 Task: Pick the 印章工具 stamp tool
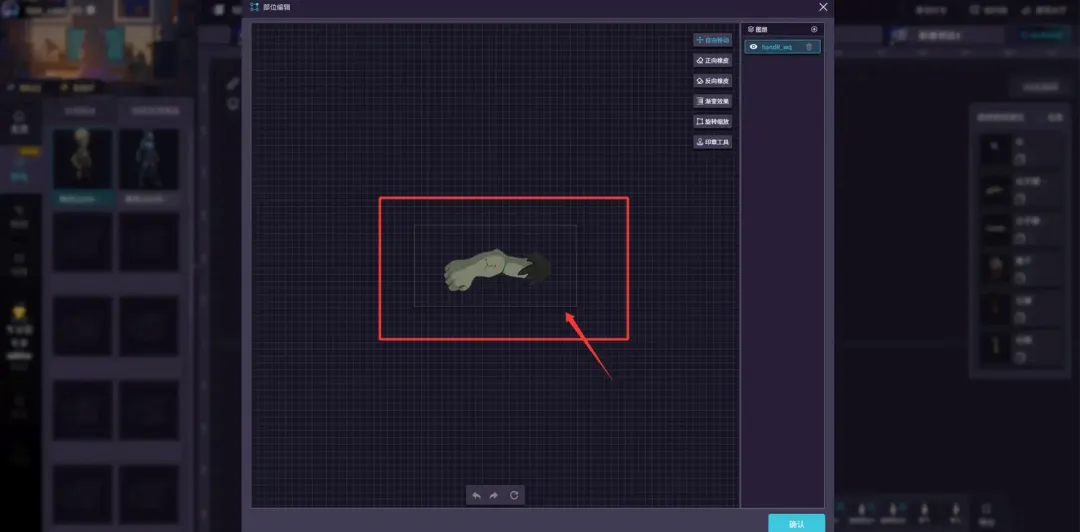712,142
